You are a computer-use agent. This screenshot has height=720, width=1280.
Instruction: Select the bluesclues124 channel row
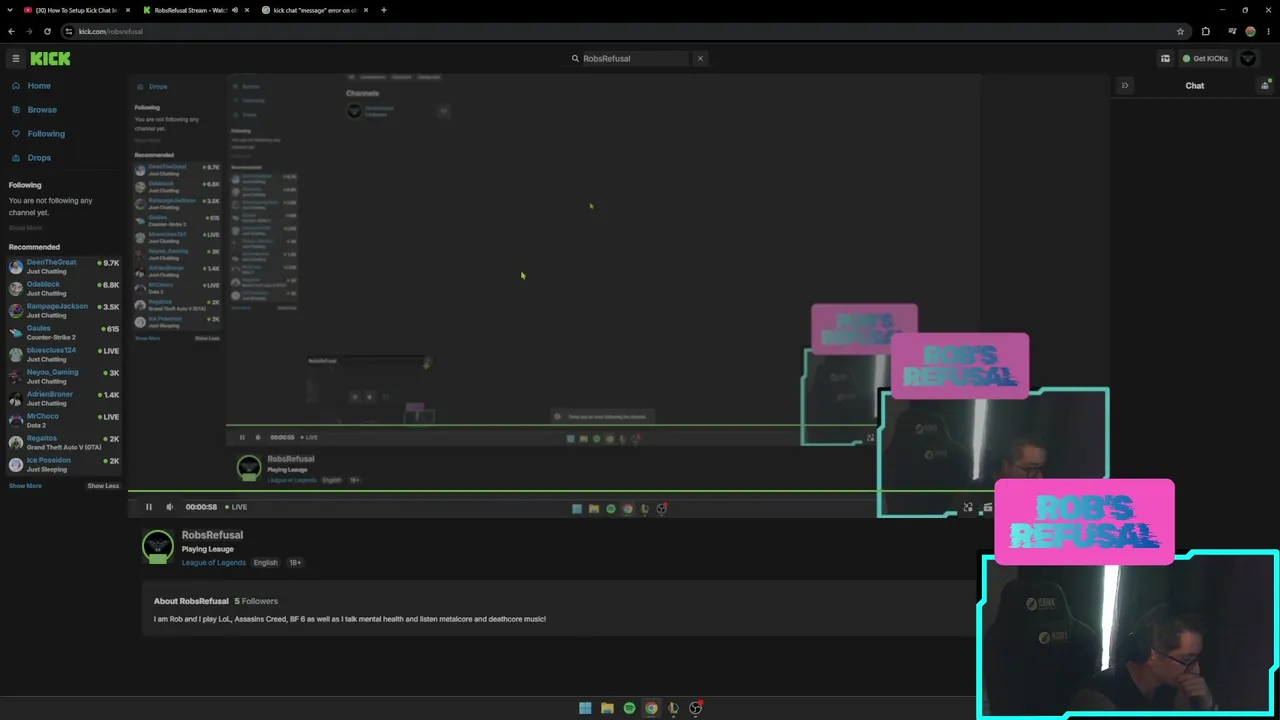point(63,354)
